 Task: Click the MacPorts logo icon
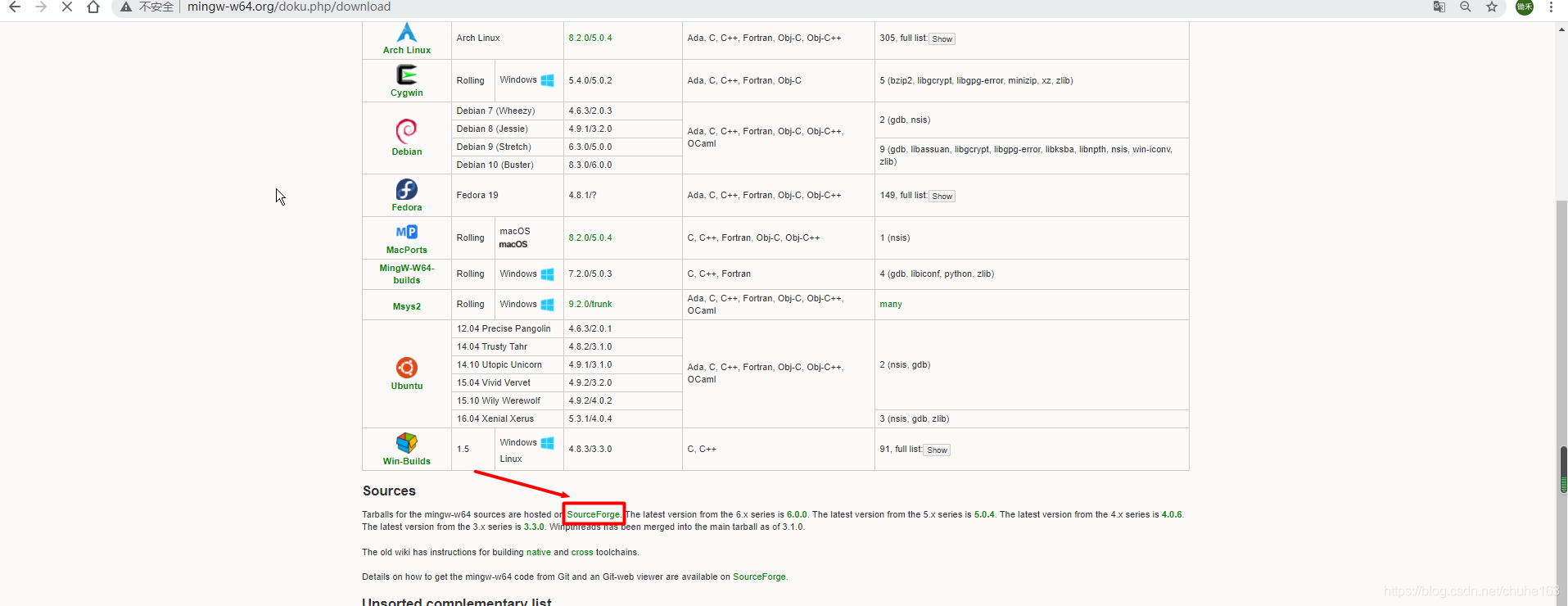pos(407,233)
